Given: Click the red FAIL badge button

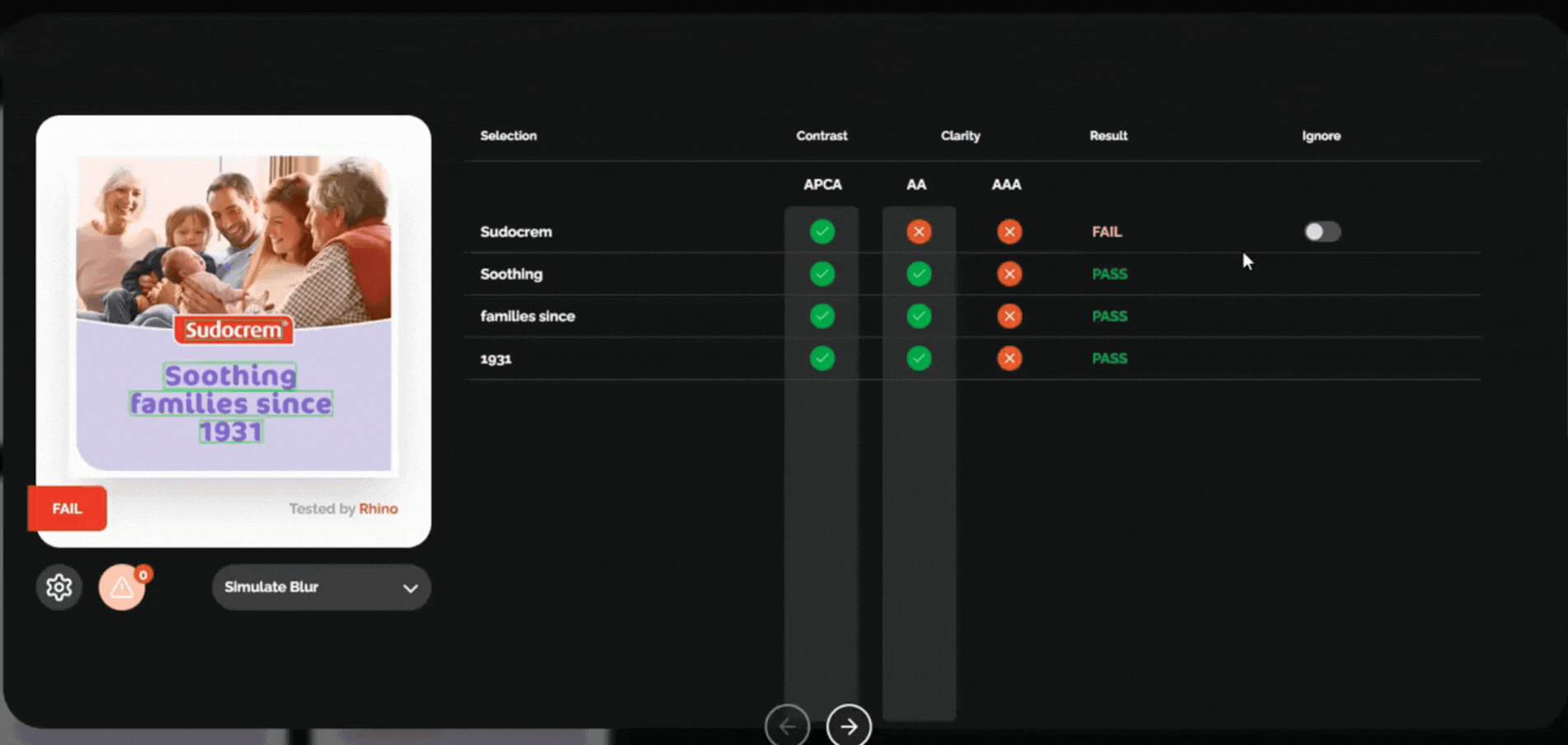Looking at the screenshot, I should coord(67,508).
